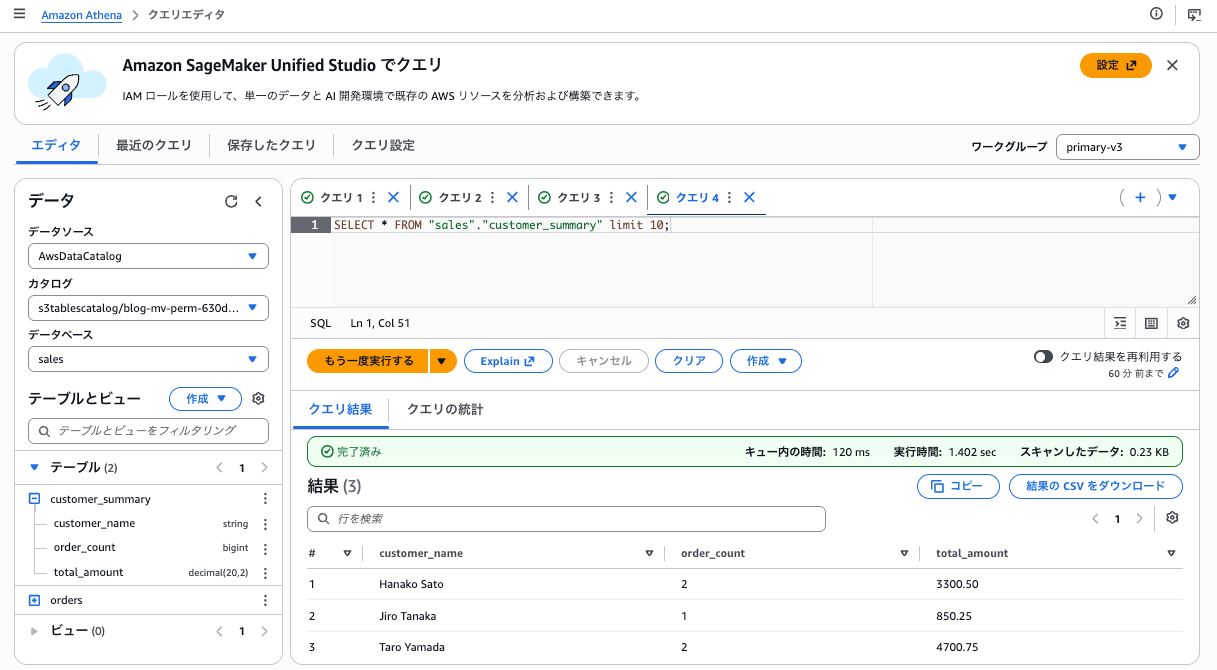Viewport: 1217px width, 670px height.
Task: Open the hamburger navigation menu
Action: point(20,15)
